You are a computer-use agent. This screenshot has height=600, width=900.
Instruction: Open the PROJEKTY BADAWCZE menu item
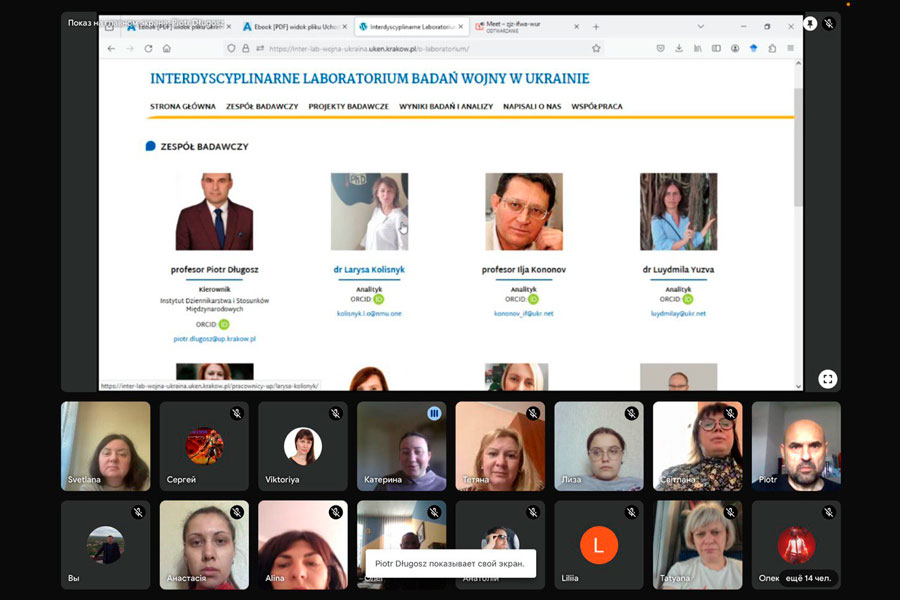pos(348,106)
